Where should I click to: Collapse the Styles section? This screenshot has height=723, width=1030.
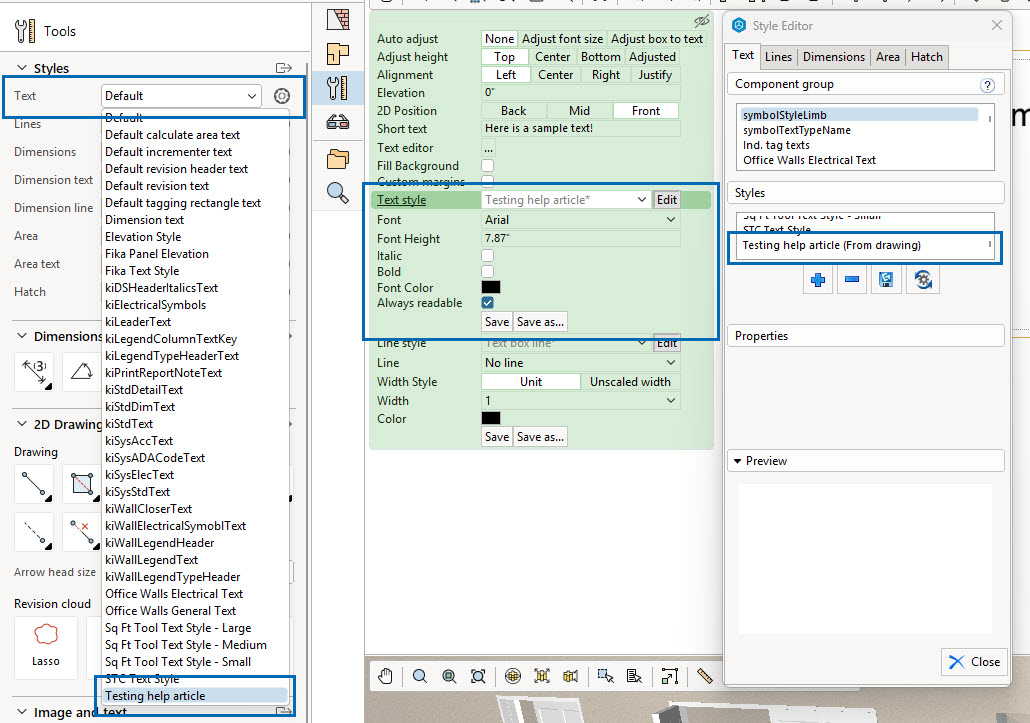pos(22,68)
